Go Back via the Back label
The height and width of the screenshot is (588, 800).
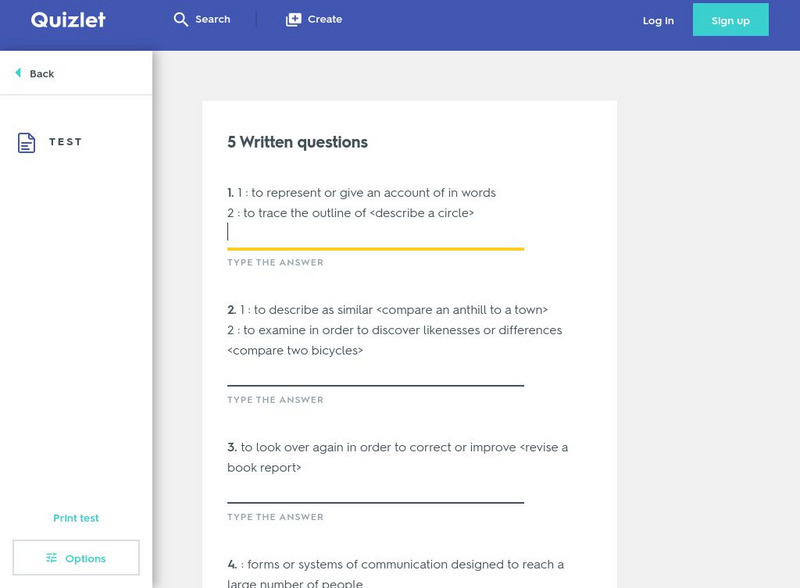pos(42,74)
